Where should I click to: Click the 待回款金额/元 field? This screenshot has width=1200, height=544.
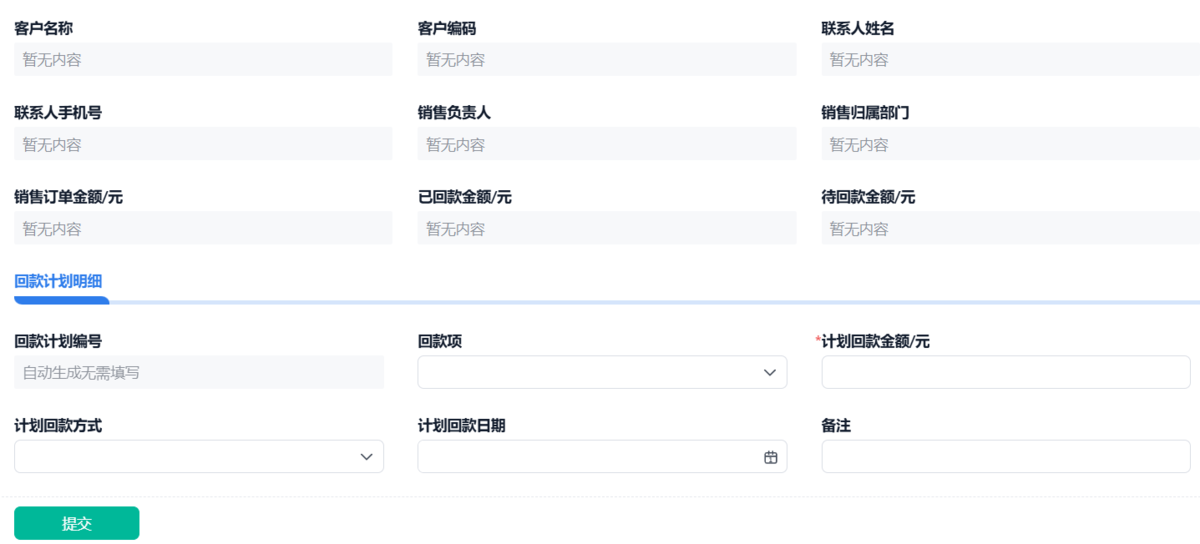pyautogui.click(x=1011, y=229)
